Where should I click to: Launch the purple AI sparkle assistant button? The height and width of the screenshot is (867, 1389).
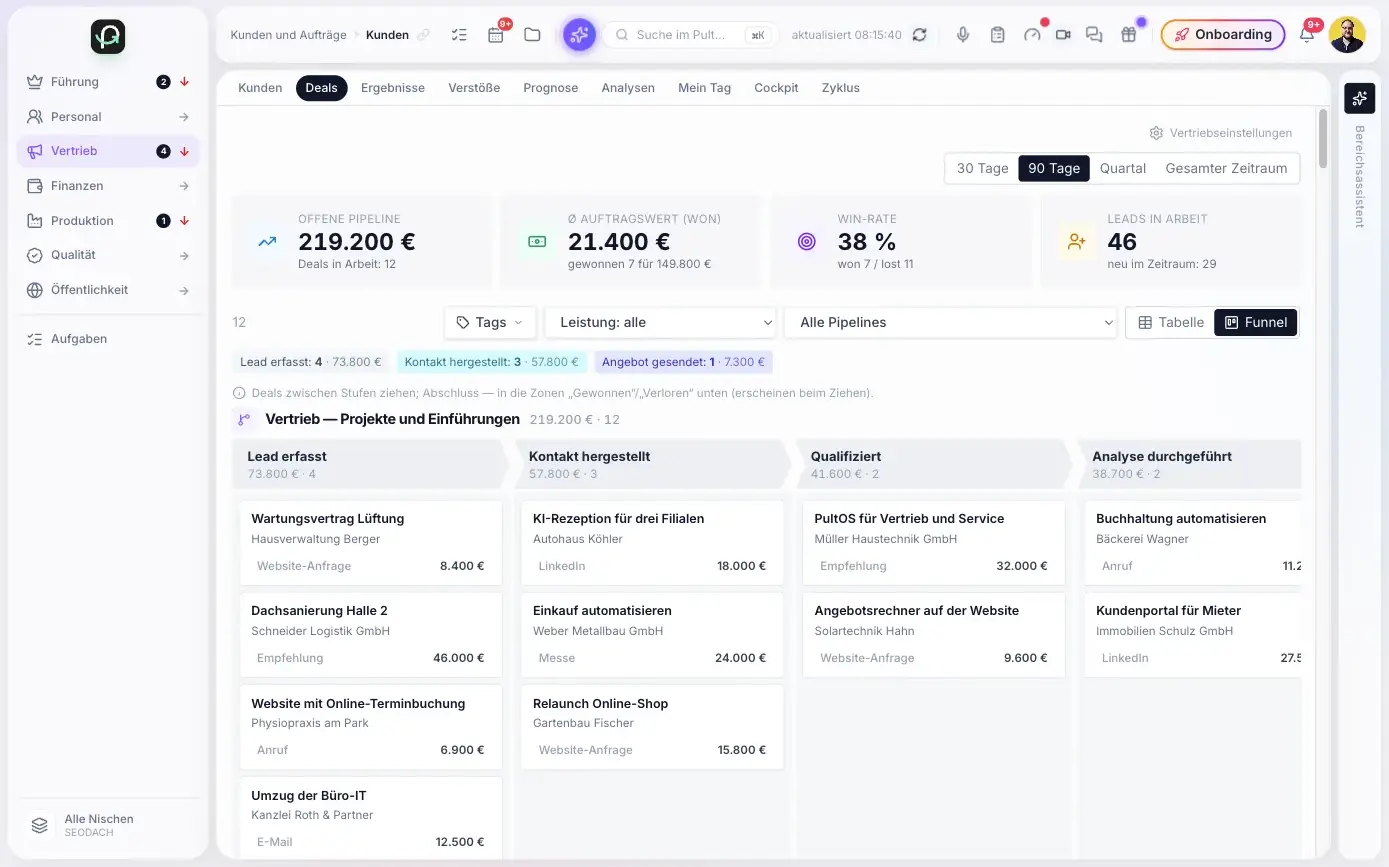pyautogui.click(x=579, y=35)
